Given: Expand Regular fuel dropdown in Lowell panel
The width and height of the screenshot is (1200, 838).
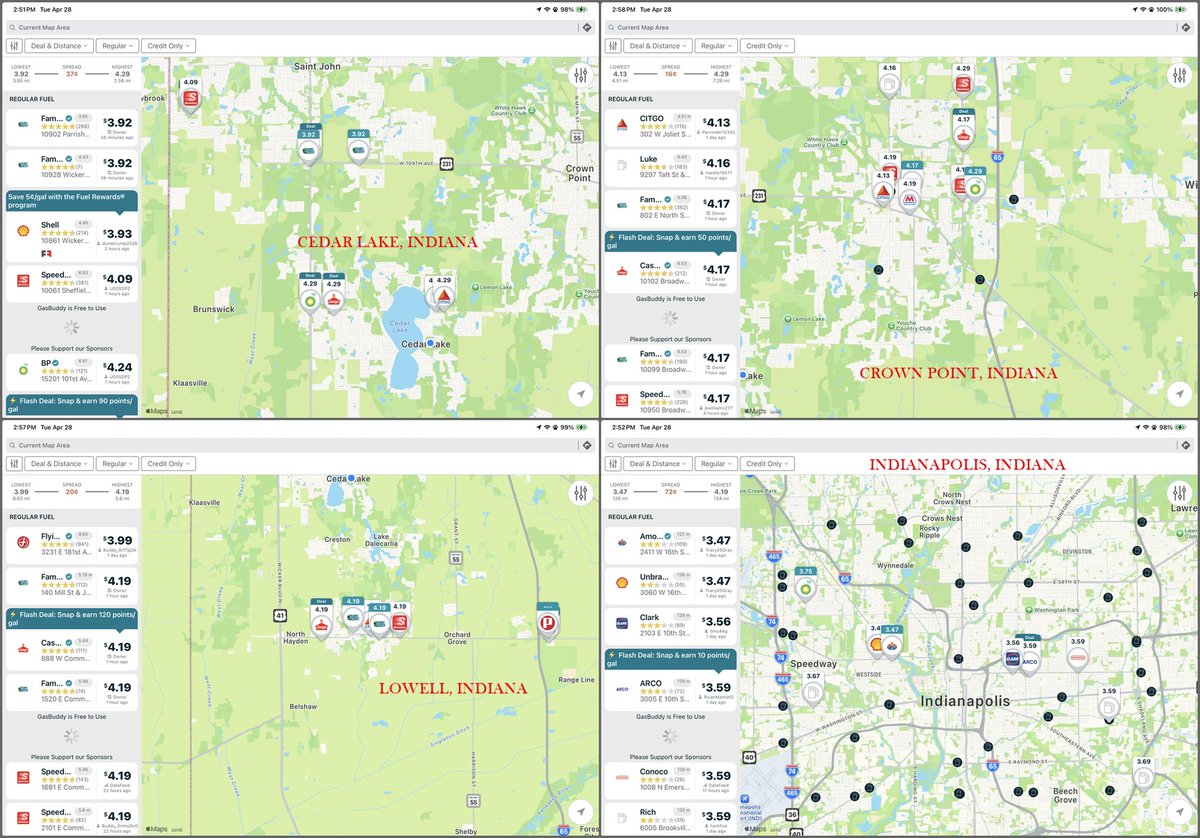Looking at the screenshot, I should pos(118,464).
